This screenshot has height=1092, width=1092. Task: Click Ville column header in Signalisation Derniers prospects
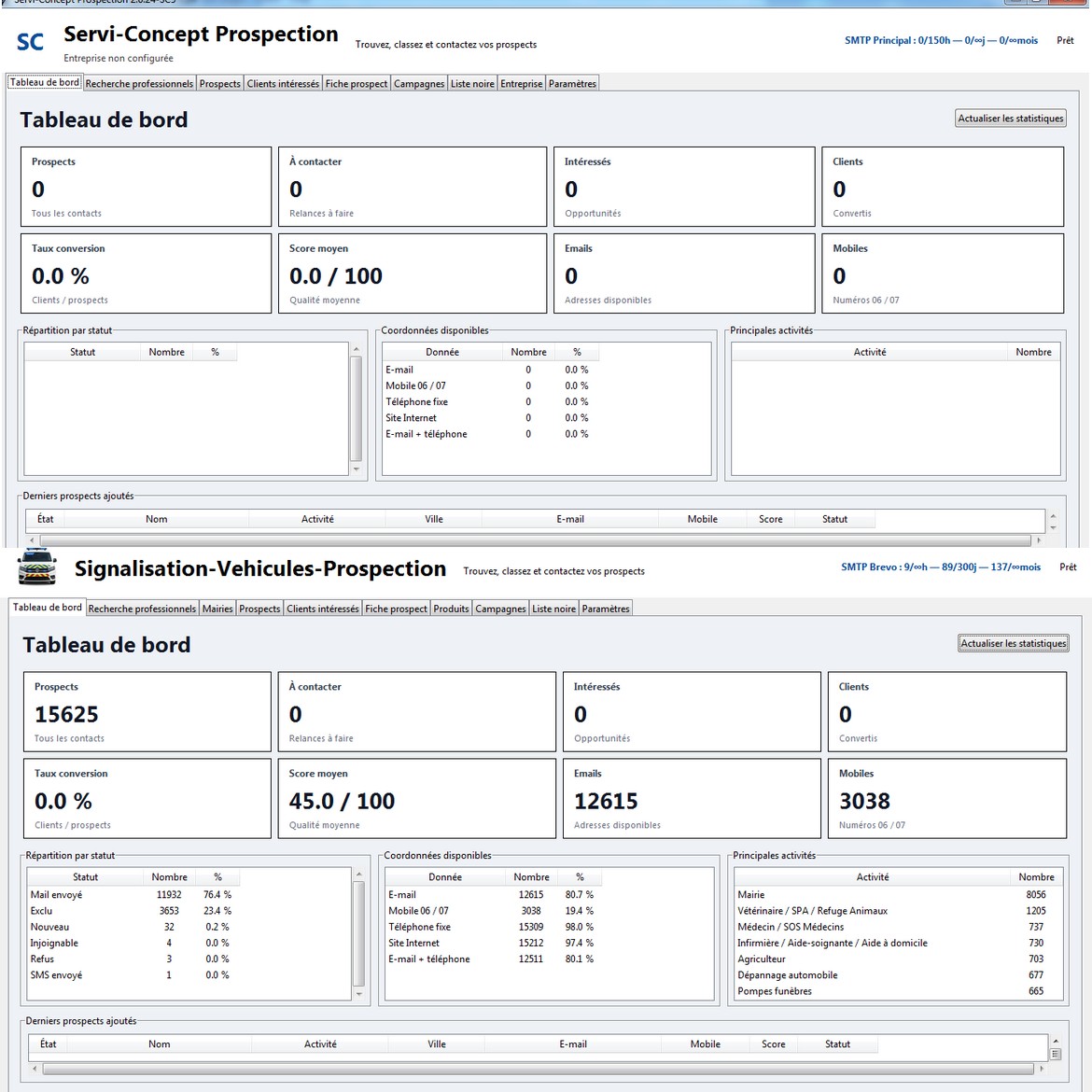(x=437, y=1044)
